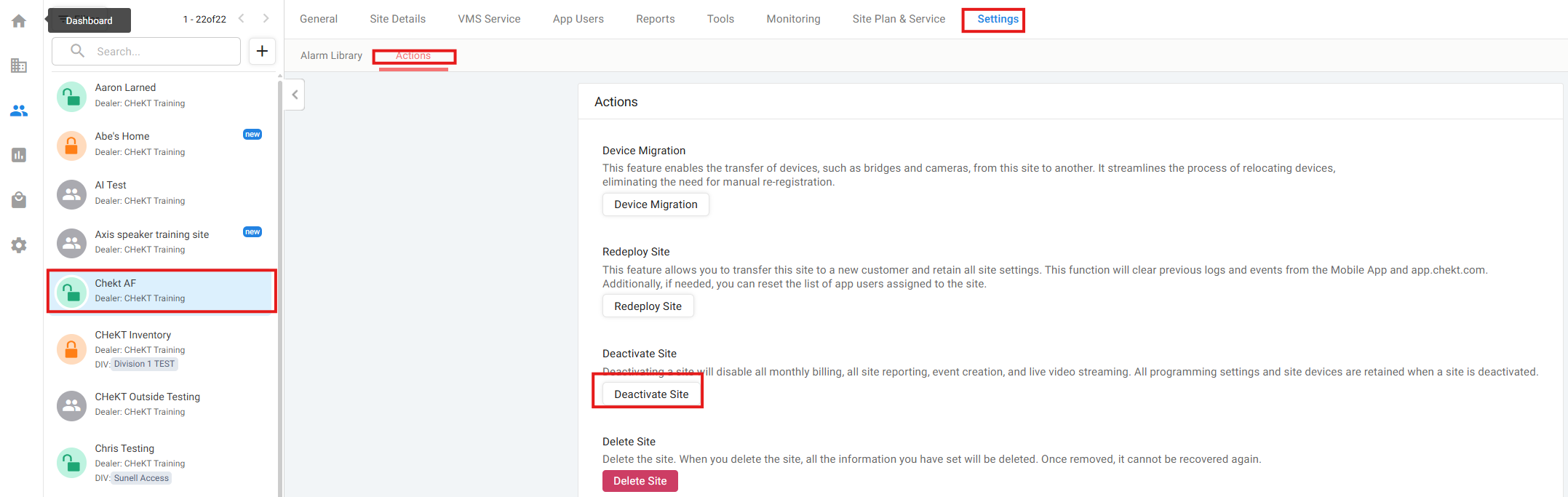Viewport: 1568px width, 497px height.
Task: Open the building/dealers sidebar icon
Action: (x=19, y=66)
